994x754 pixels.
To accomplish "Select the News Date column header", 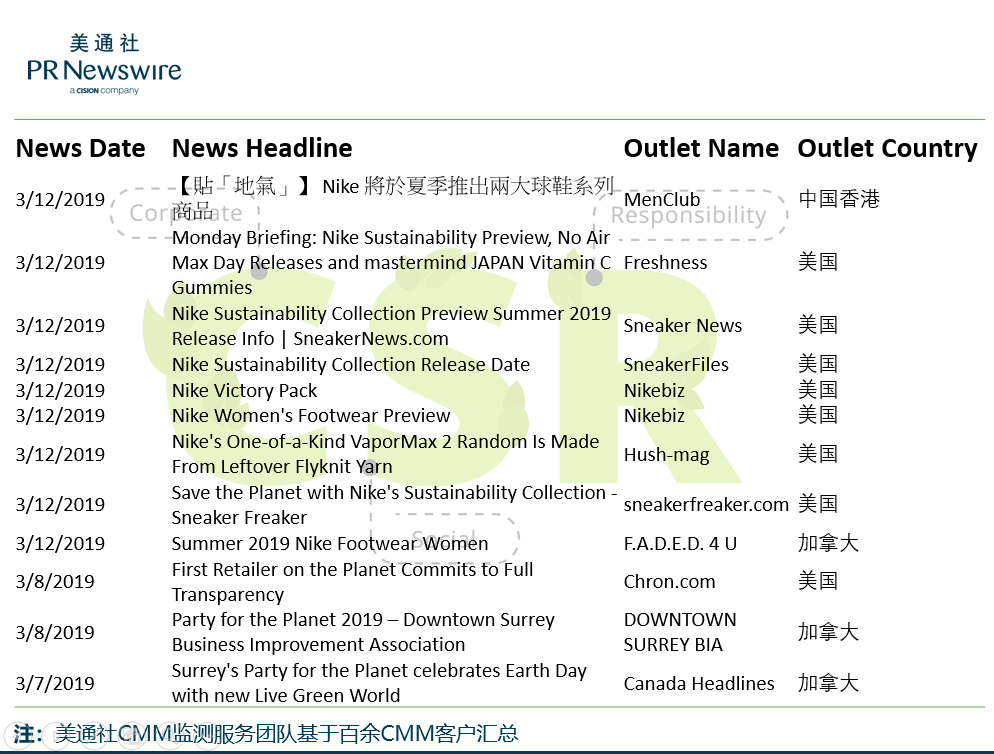I will pos(81,148).
